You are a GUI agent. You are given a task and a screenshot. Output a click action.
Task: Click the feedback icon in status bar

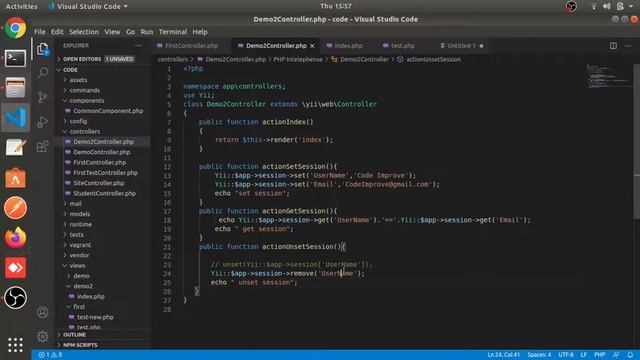coord(616,355)
